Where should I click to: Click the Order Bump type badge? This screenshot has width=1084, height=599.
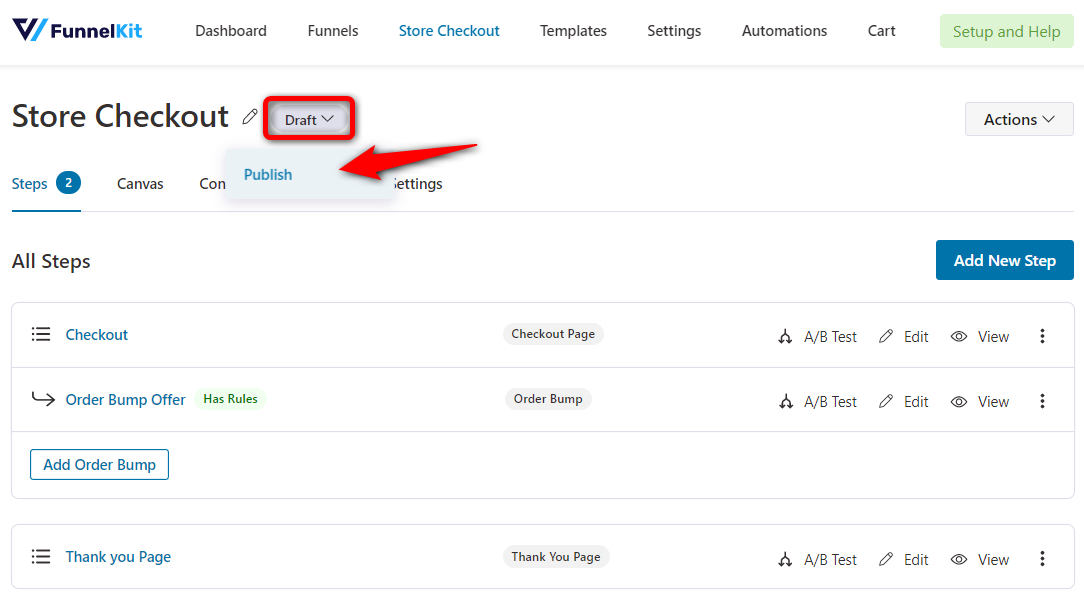(548, 399)
